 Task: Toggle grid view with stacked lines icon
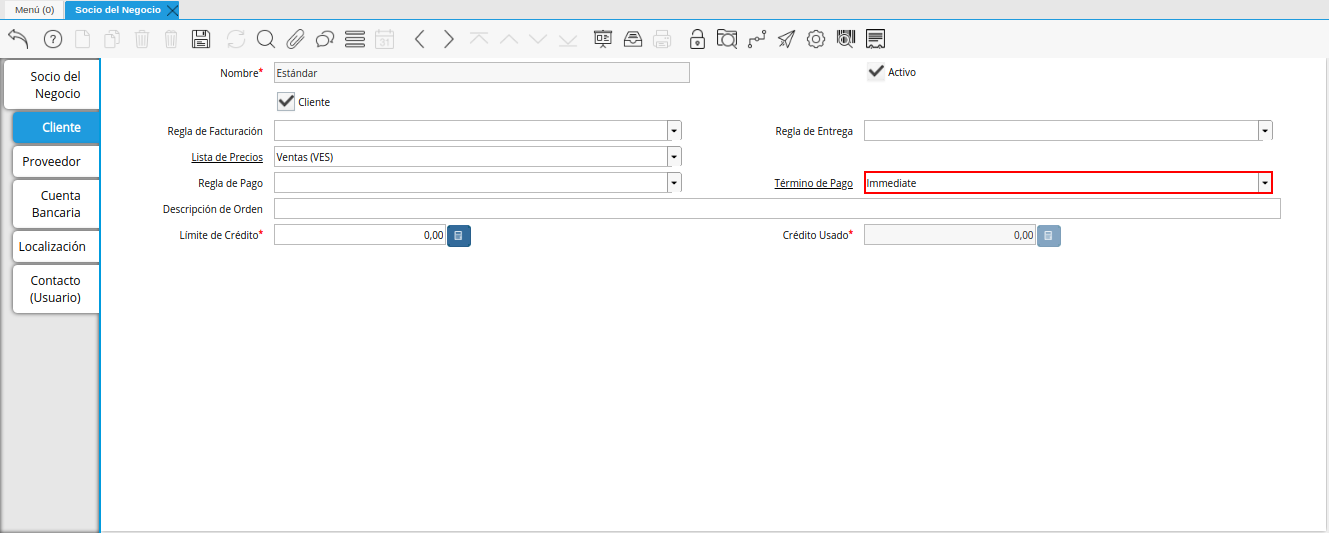tap(354, 39)
